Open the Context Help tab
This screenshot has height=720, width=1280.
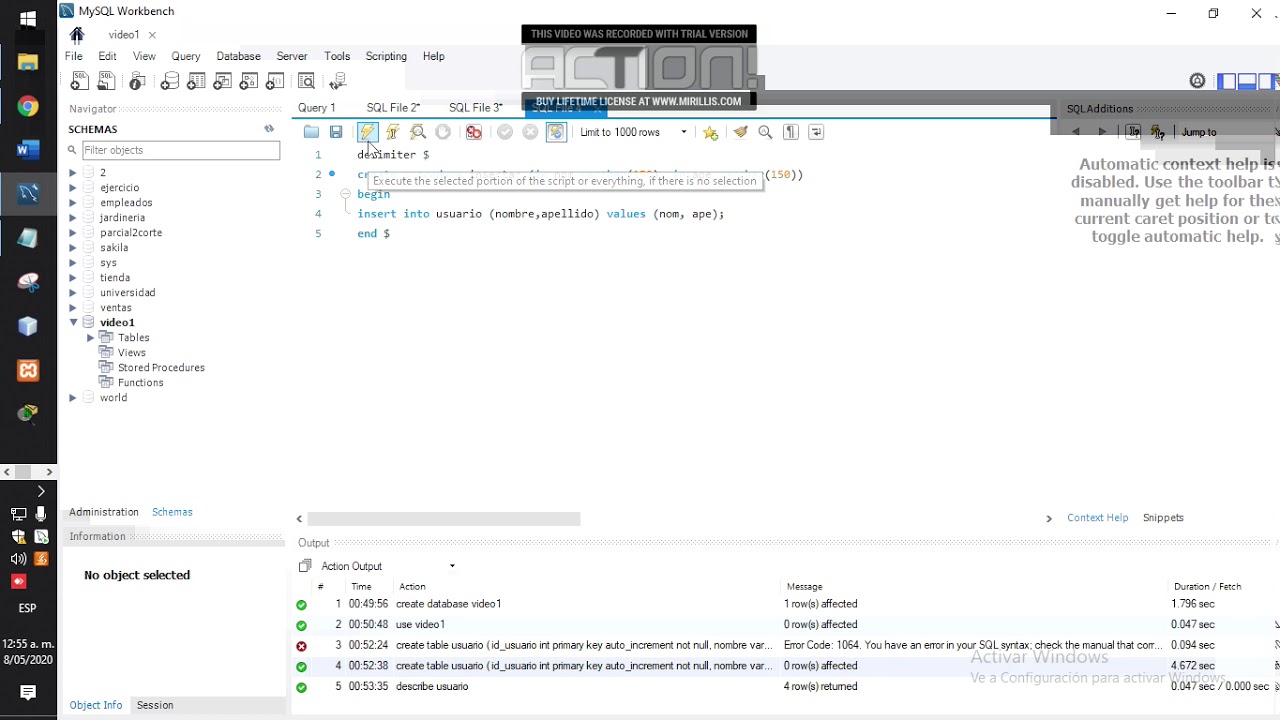coord(1097,518)
